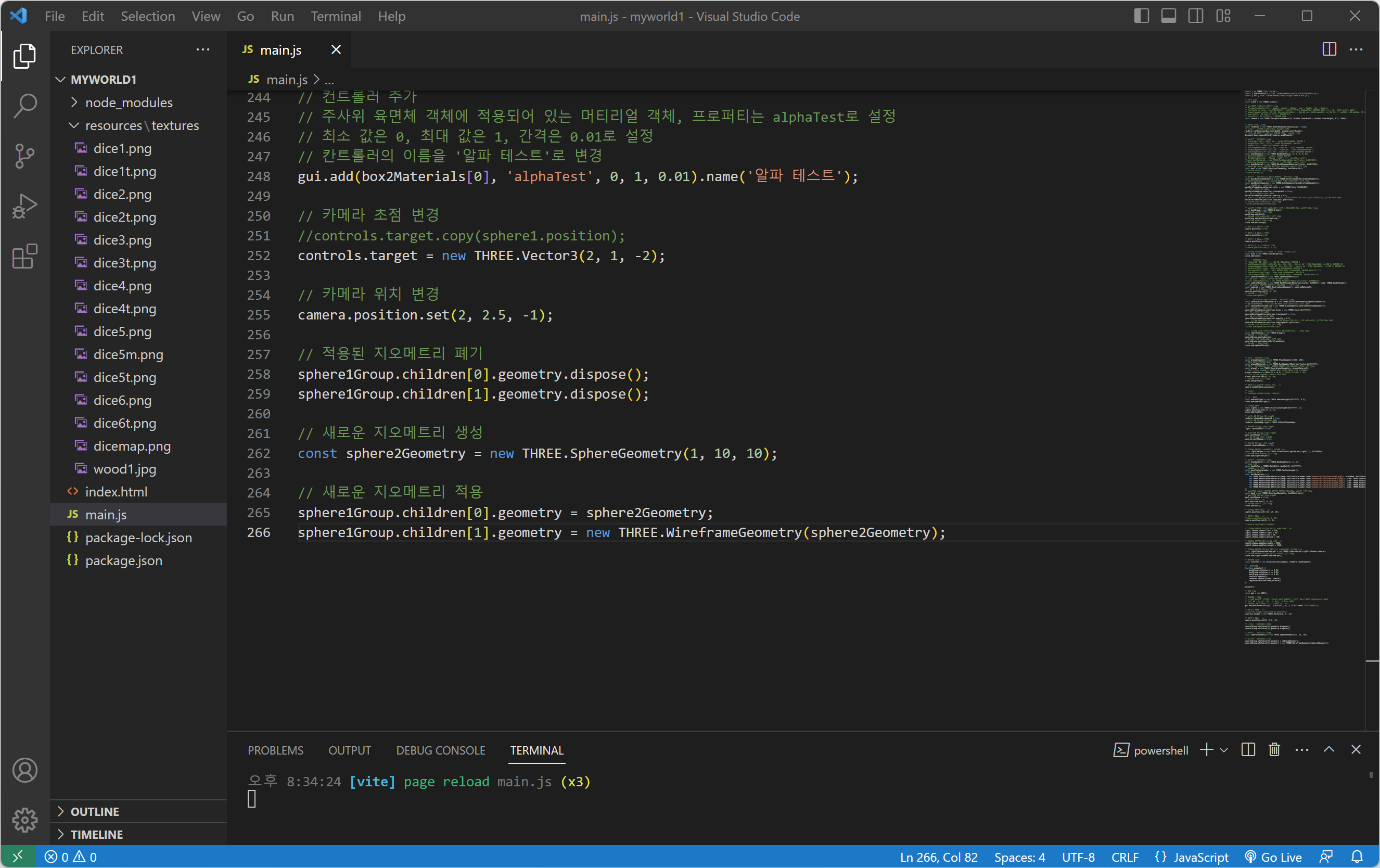Open the new terminal launch profile dropdown
Screen dimensions: 1380x868
pos(1224,750)
